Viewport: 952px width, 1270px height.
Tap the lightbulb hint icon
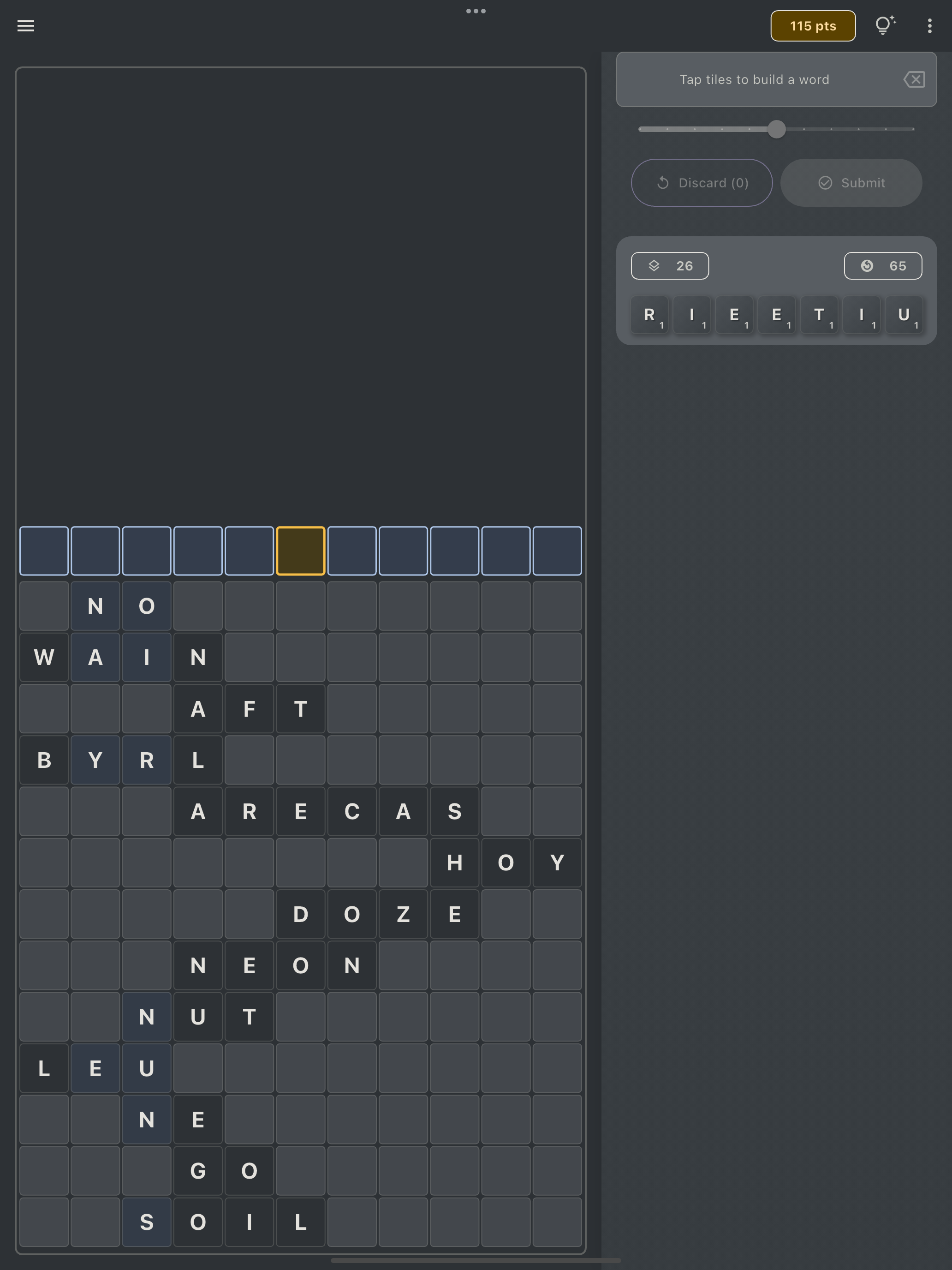(884, 26)
